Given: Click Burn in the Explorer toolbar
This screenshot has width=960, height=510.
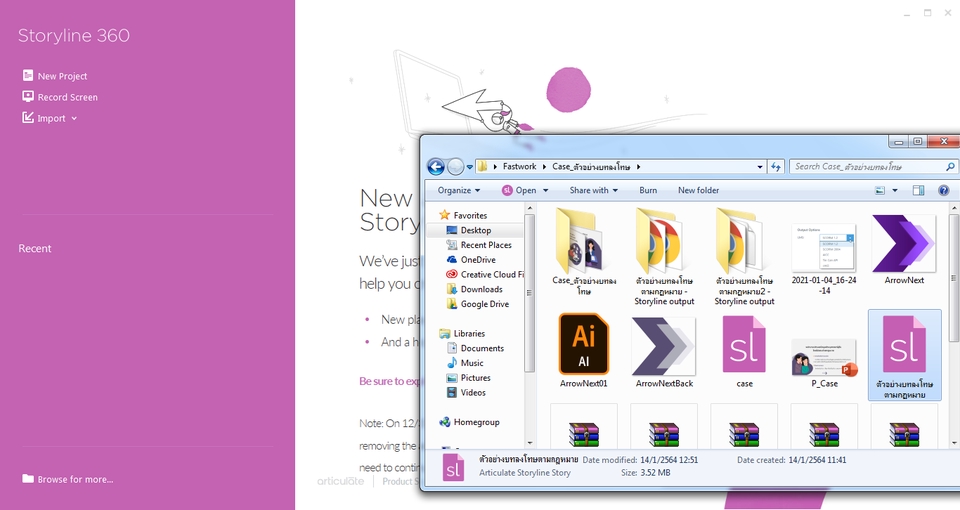Looking at the screenshot, I should pyautogui.click(x=648, y=190).
